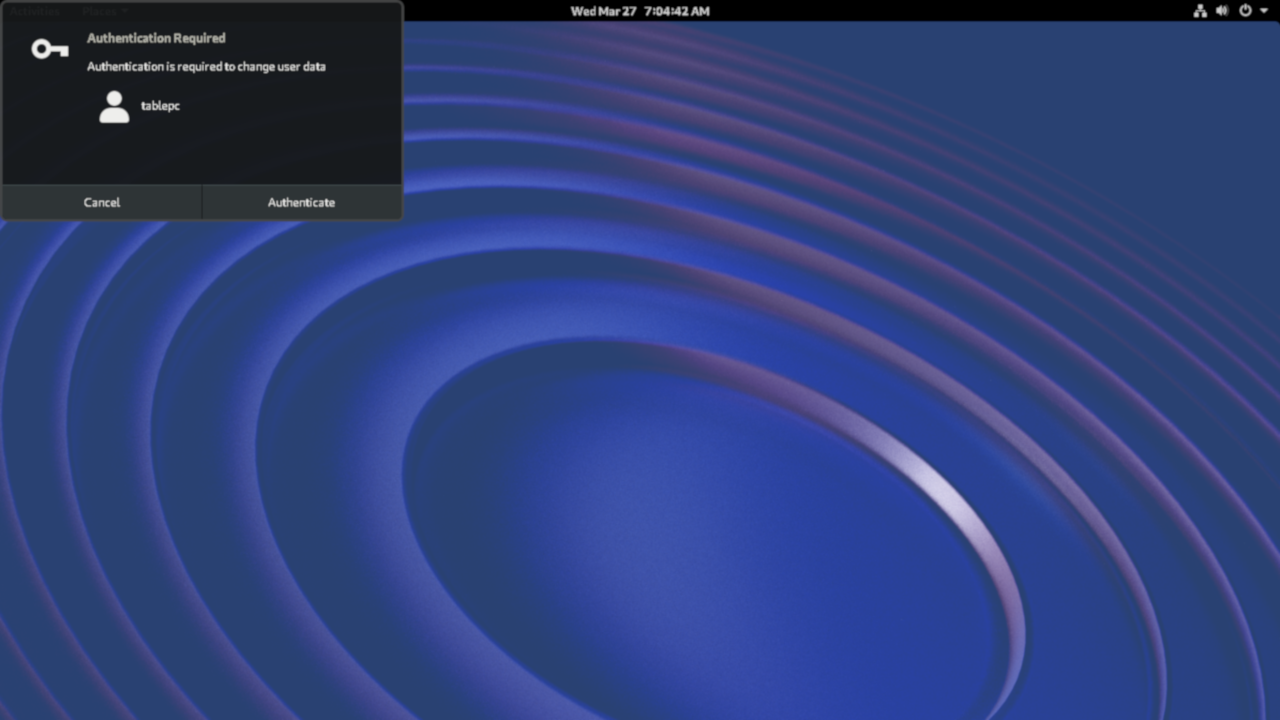Image resolution: width=1280 pixels, height=720 pixels.
Task: Open the wired network status icon
Action: tap(1200, 11)
